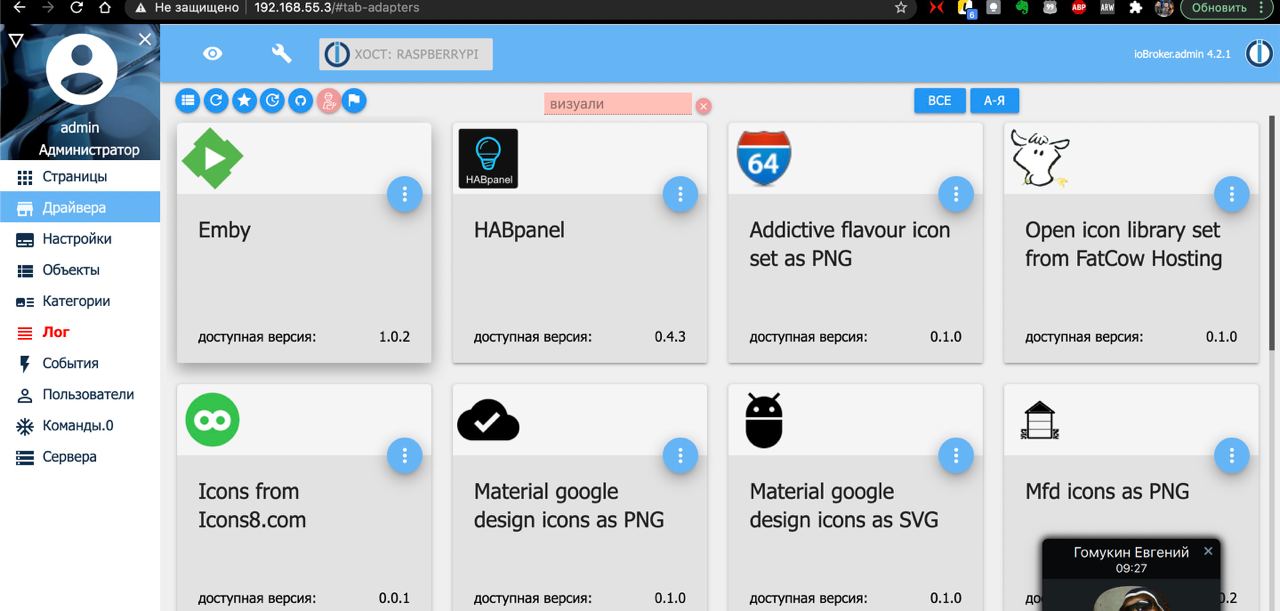Click the cloud checkmark adapter icon
1280x611 pixels.
[x=488, y=419]
